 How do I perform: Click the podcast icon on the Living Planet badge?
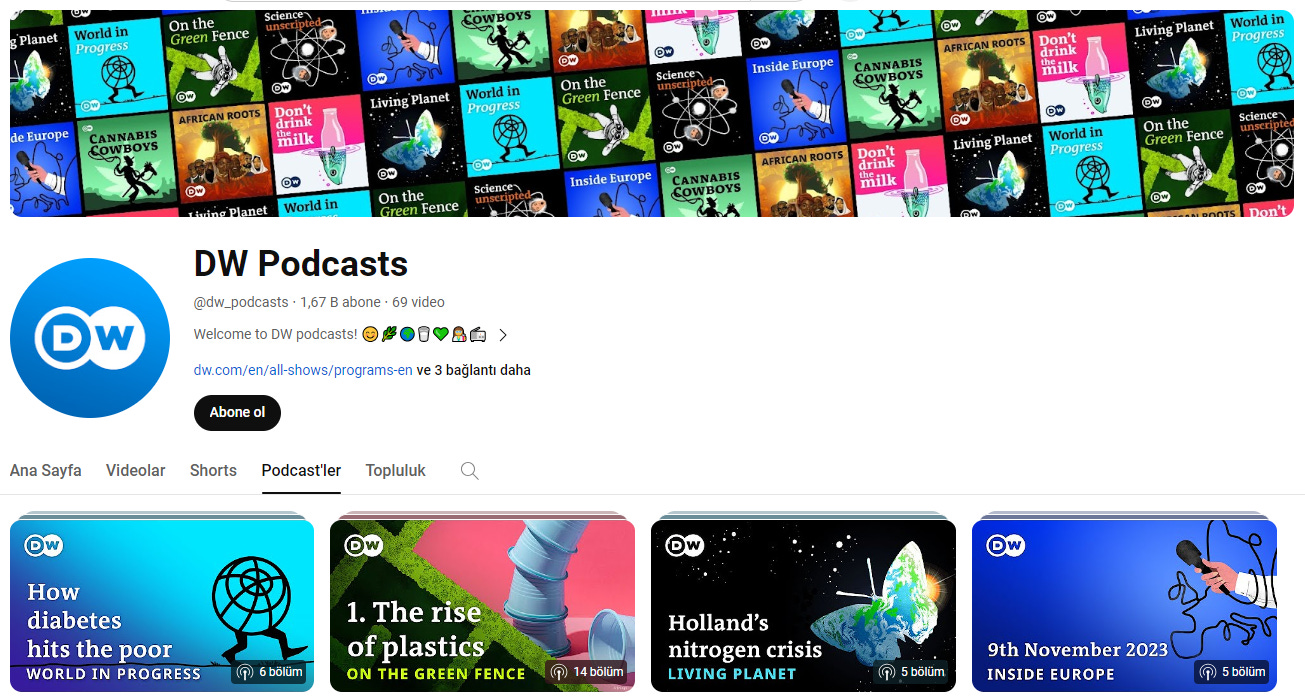point(886,672)
